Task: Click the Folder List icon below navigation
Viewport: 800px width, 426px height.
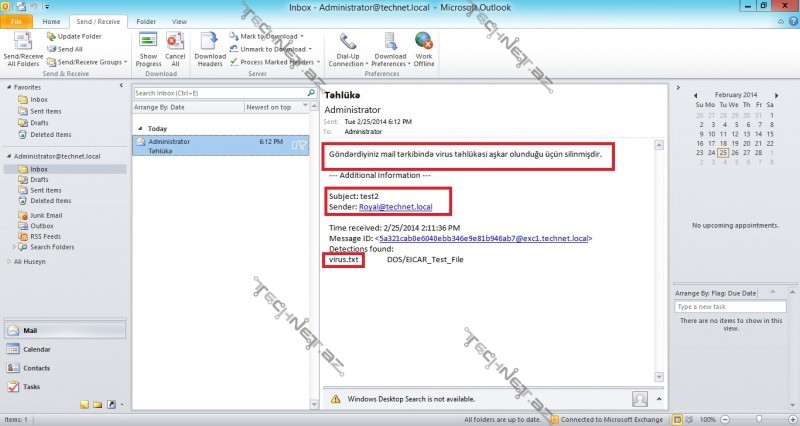Action: [x=97, y=405]
